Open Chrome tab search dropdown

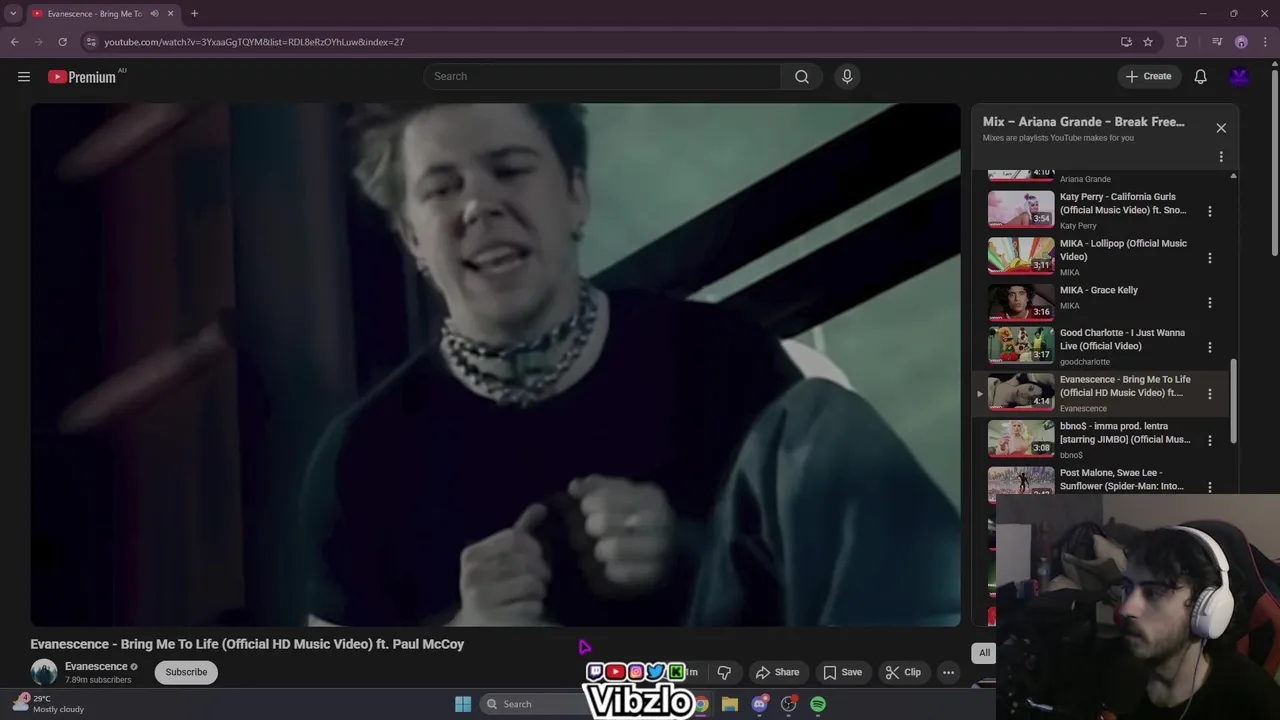click(13, 14)
